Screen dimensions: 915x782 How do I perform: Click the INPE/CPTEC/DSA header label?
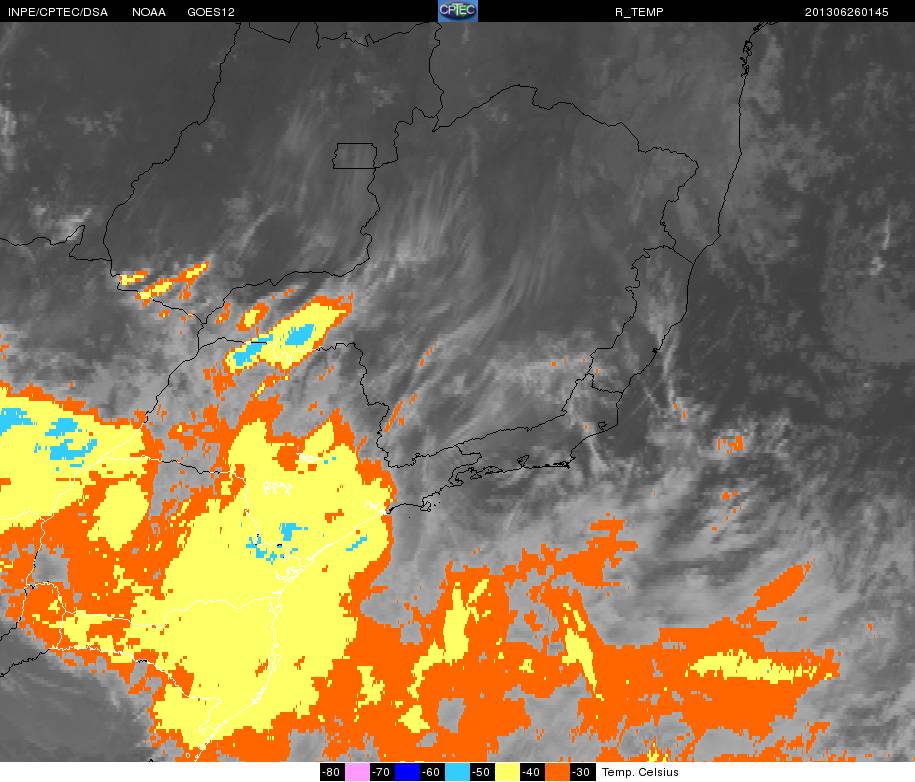[58, 12]
